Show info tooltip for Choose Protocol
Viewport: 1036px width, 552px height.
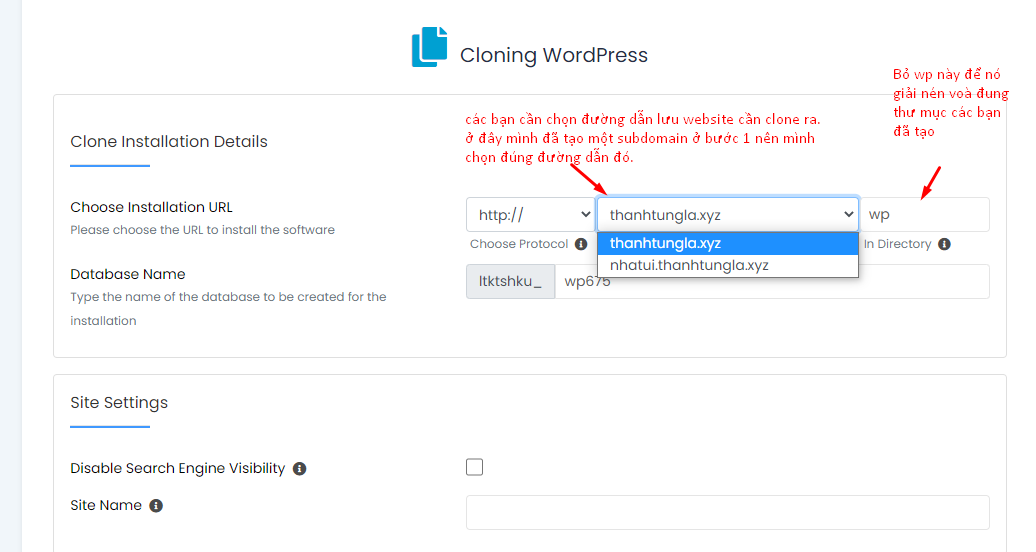(581, 244)
